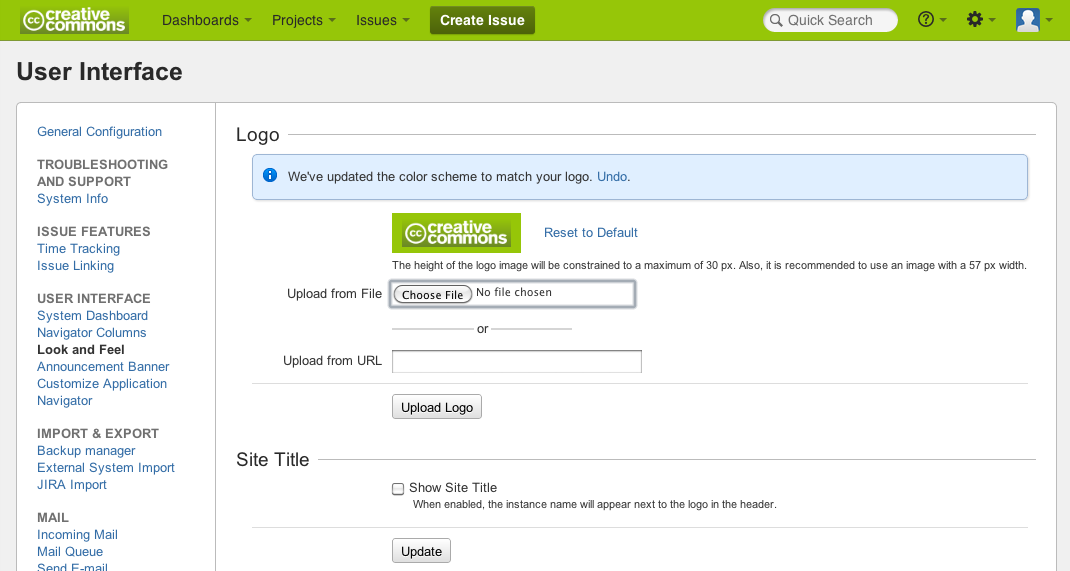Viewport: 1070px width, 571px height.
Task: Click the blue info icon in notification
Action: coord(270,175)
